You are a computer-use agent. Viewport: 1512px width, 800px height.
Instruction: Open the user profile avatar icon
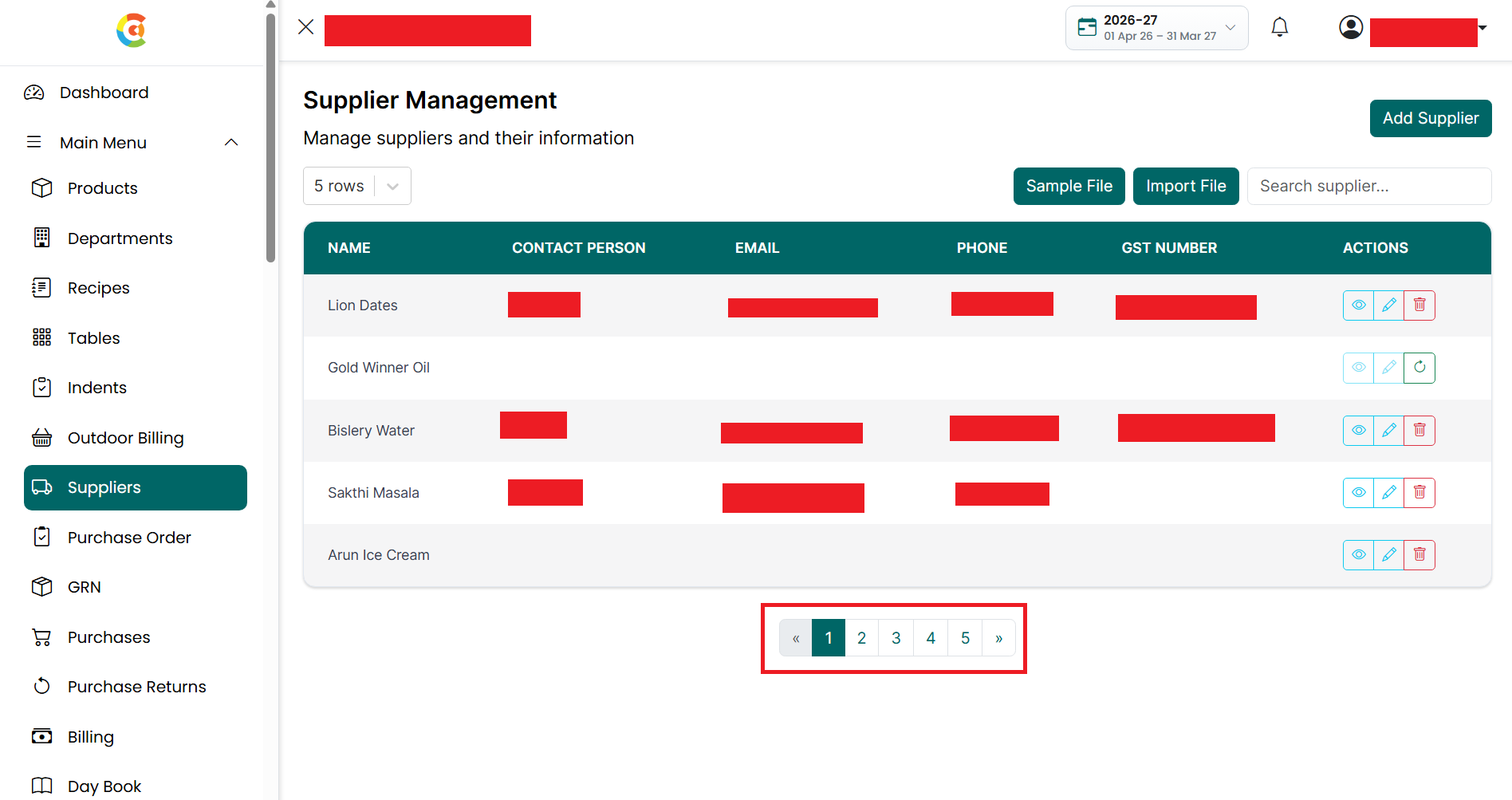1351,27
